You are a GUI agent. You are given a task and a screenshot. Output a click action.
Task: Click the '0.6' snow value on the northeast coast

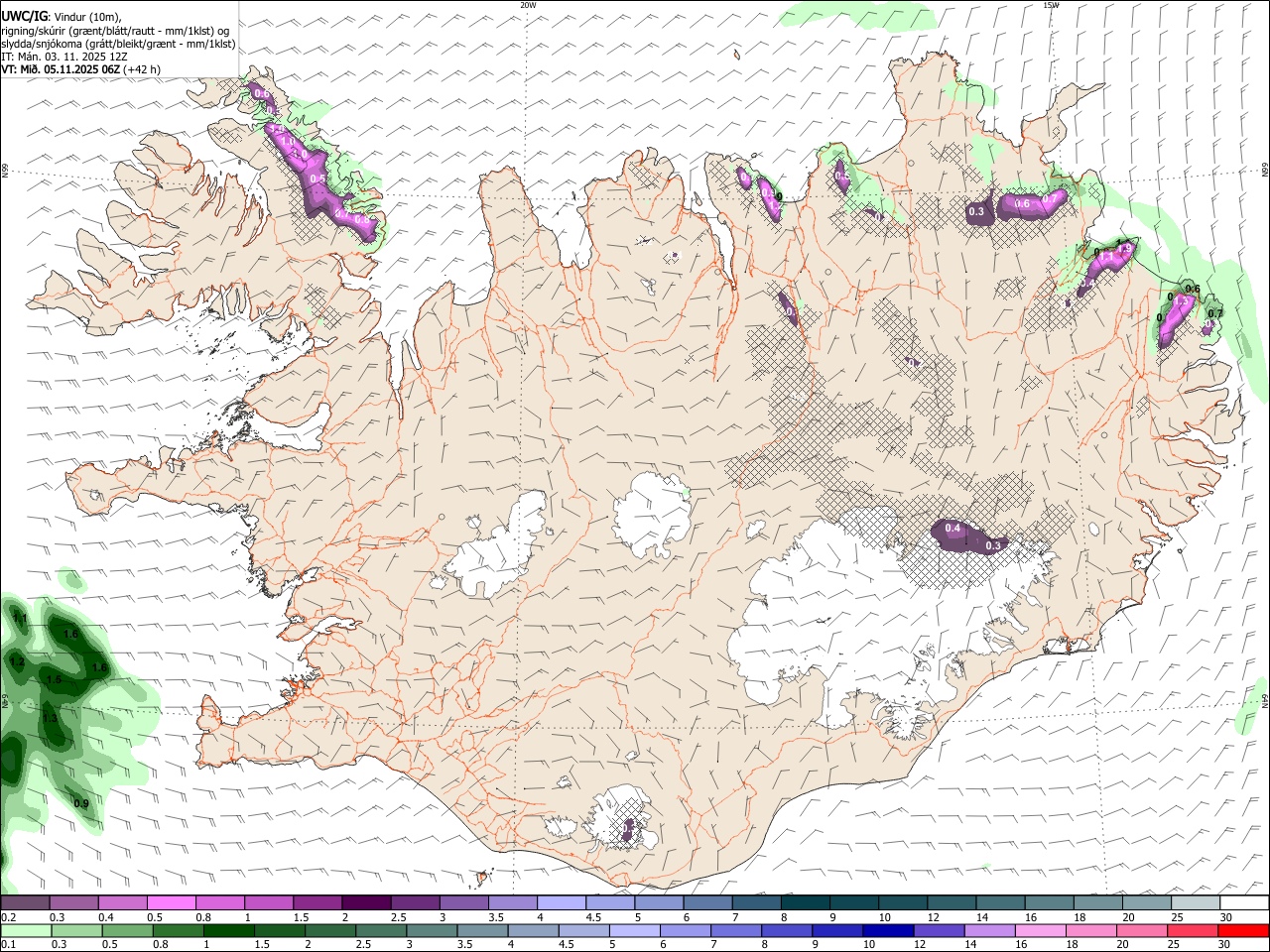tap(1022, 203)
